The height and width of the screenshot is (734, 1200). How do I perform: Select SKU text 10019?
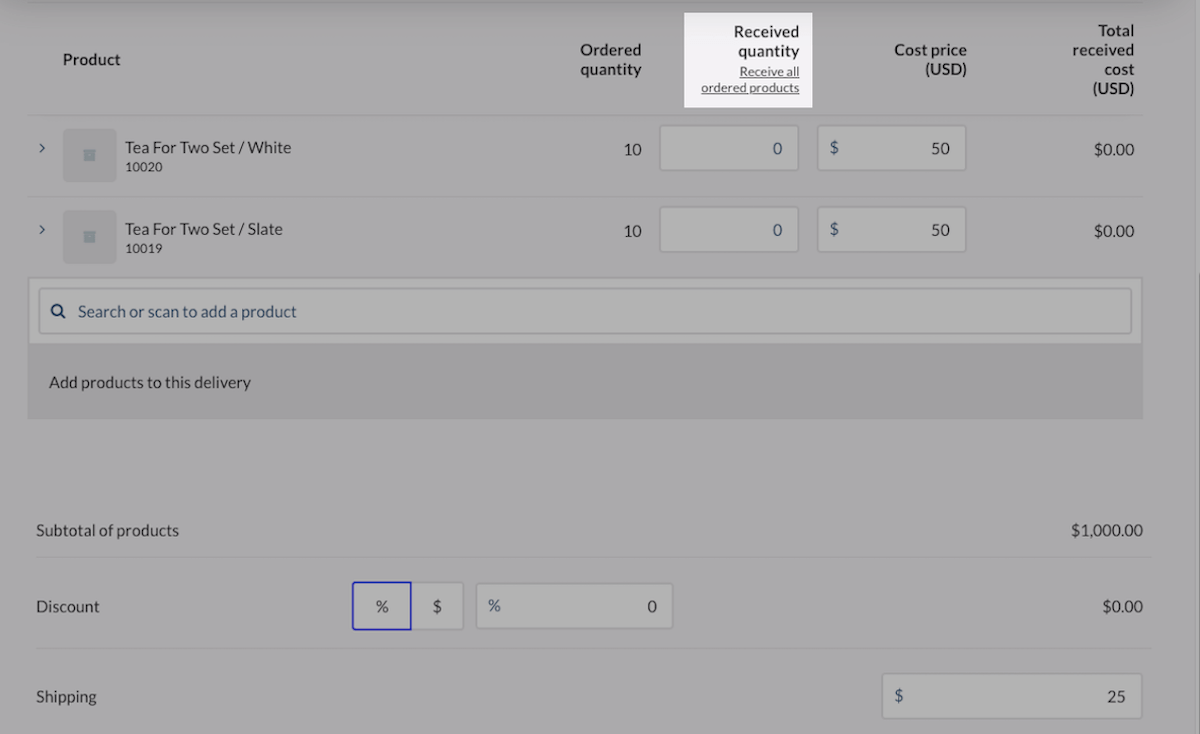point(144,248)
